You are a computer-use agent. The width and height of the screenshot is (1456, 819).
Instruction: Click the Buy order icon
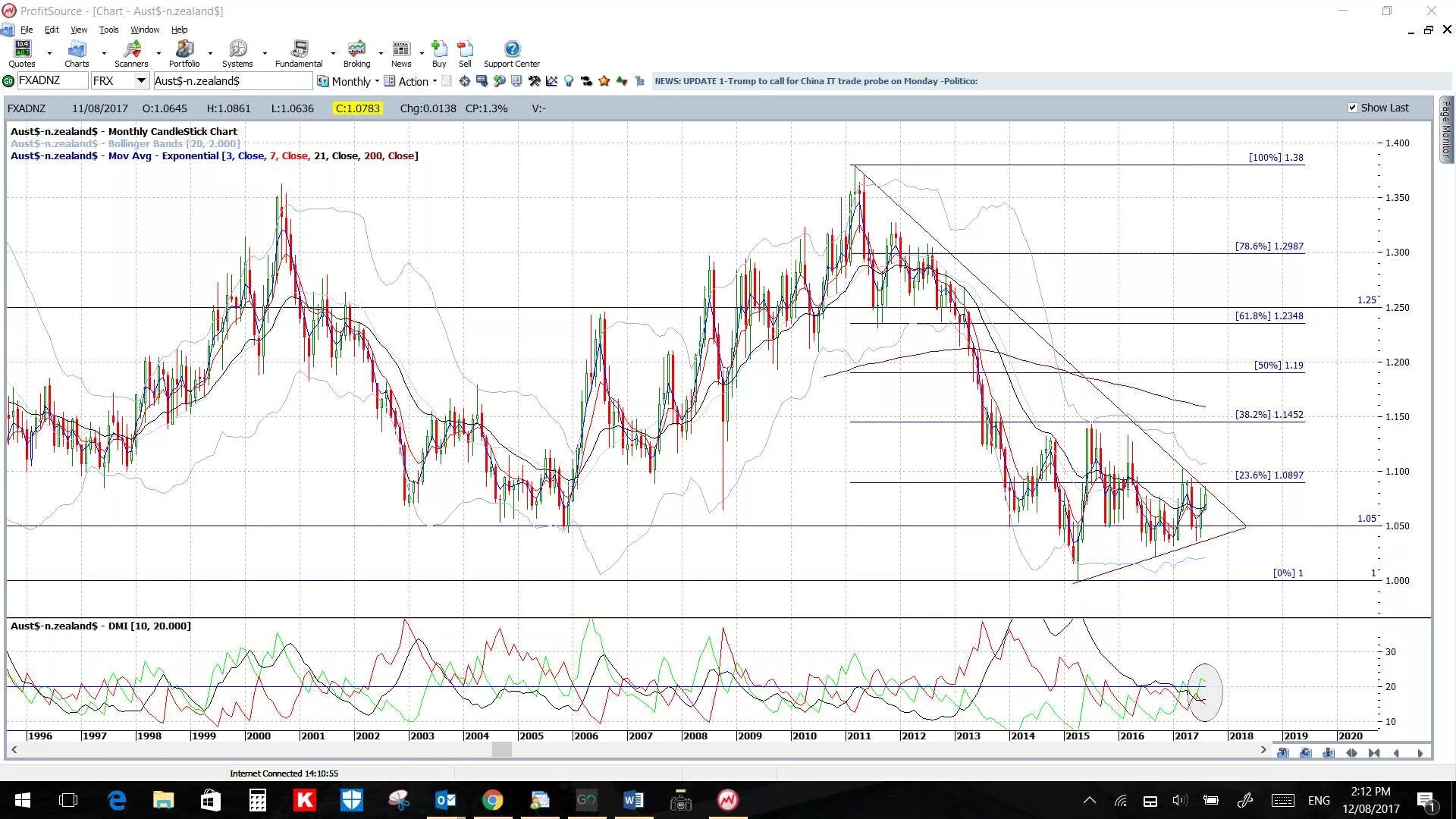pyautogui.click(x=439, y=54)
